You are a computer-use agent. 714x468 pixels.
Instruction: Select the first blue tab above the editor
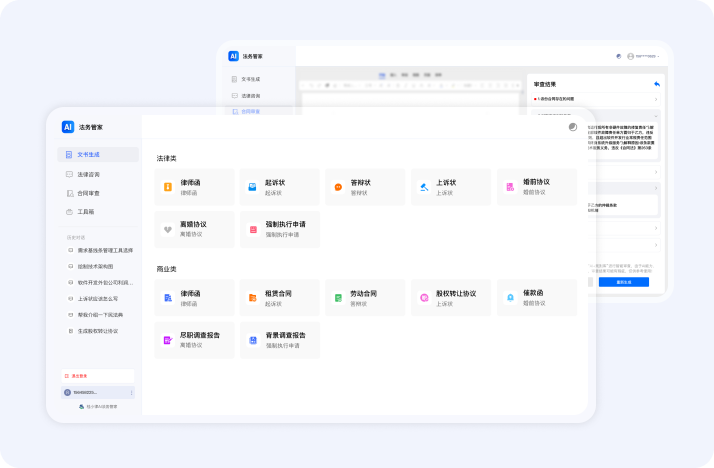382,75
